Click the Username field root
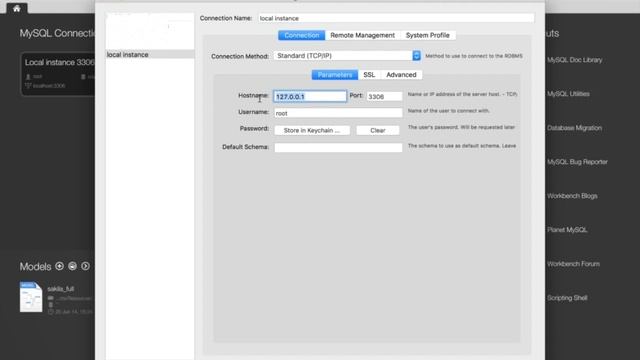 click(x=338, y=113)
